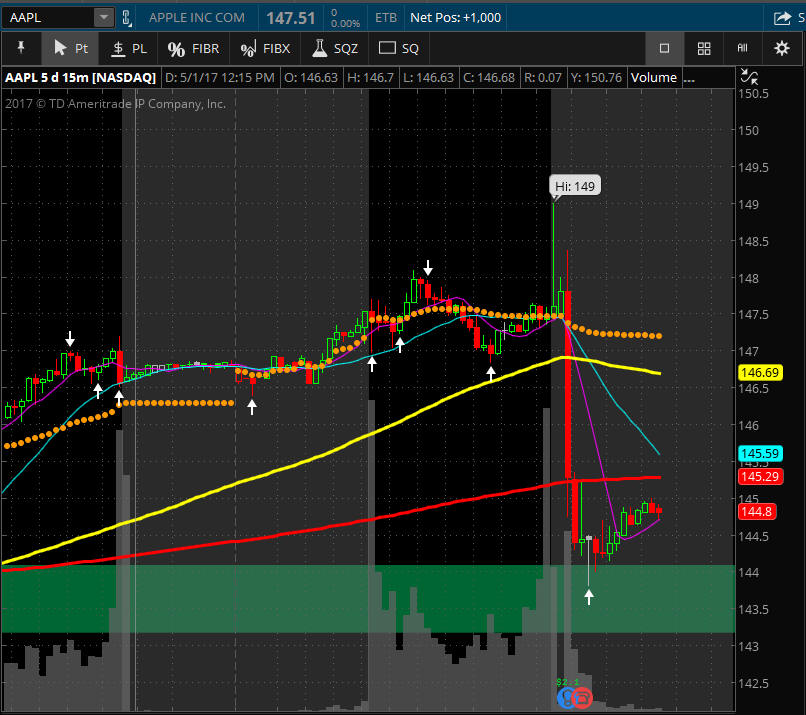This screenshot has width=806, height=715.
Task: Click the All bars icon
Action: (x=742, y=48)
